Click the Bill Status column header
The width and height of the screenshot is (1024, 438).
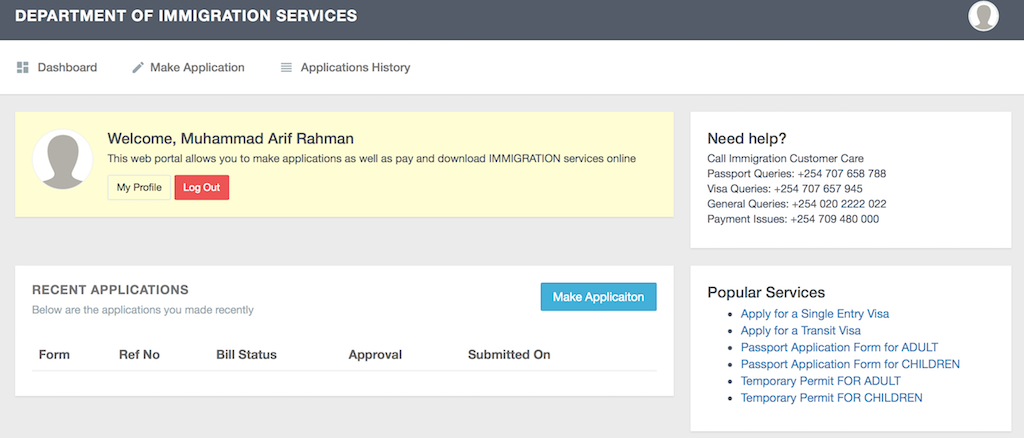tap(246, 355)
